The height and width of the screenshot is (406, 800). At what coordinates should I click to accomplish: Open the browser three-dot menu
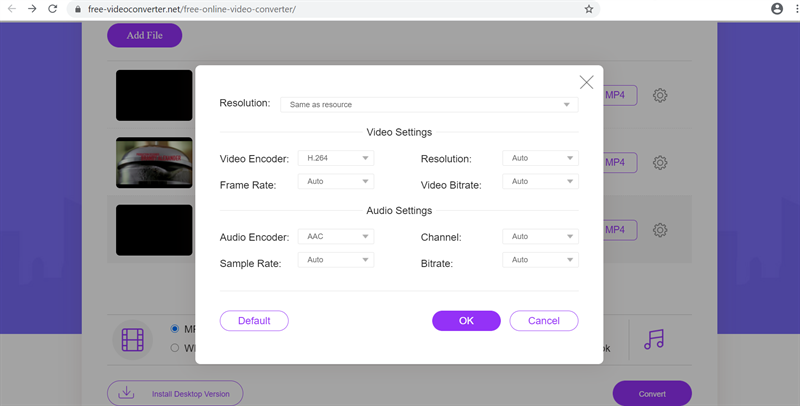click(x=797, y=9)
